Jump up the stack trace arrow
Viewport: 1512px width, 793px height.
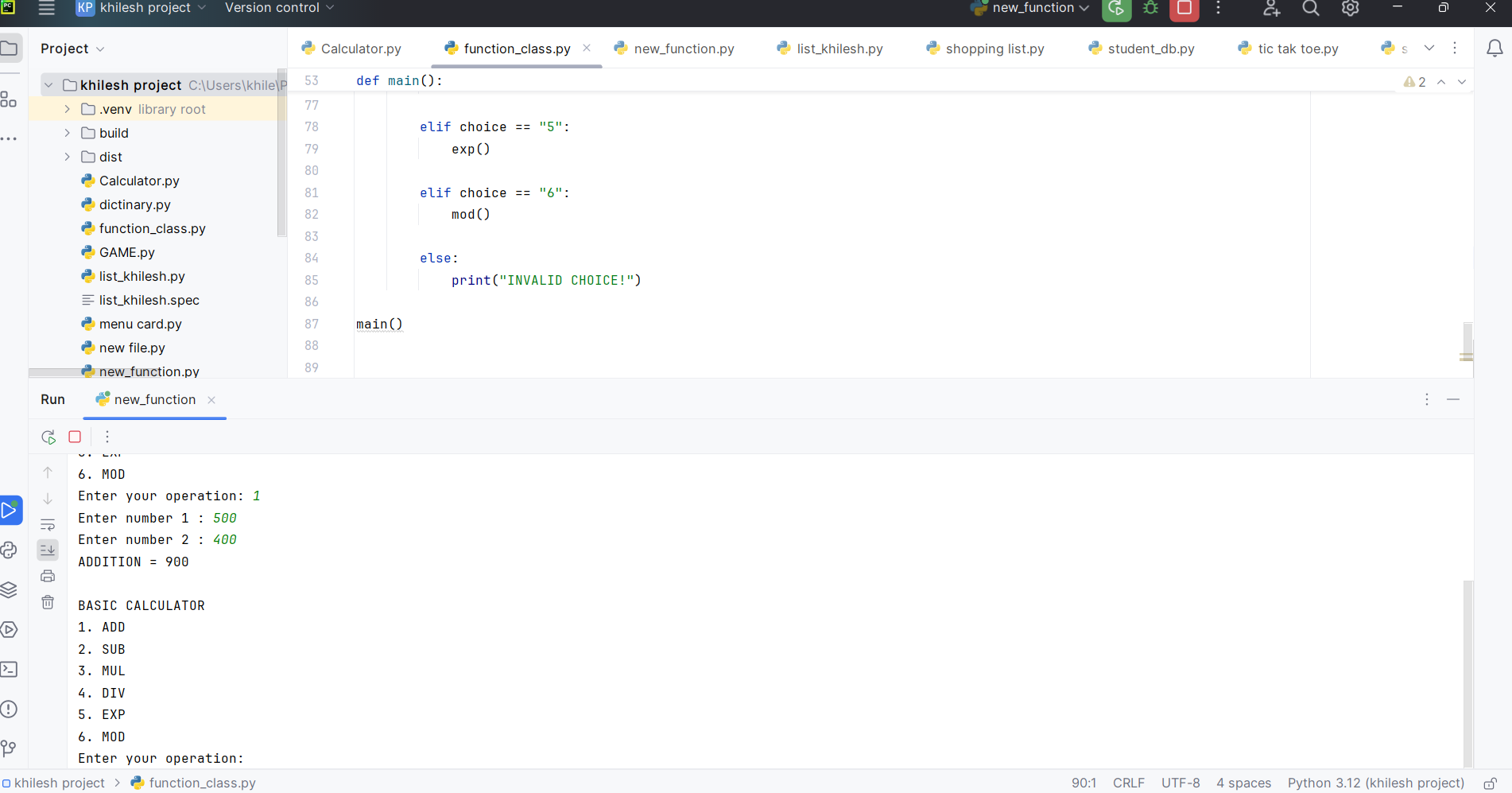(x=48, y=472)
